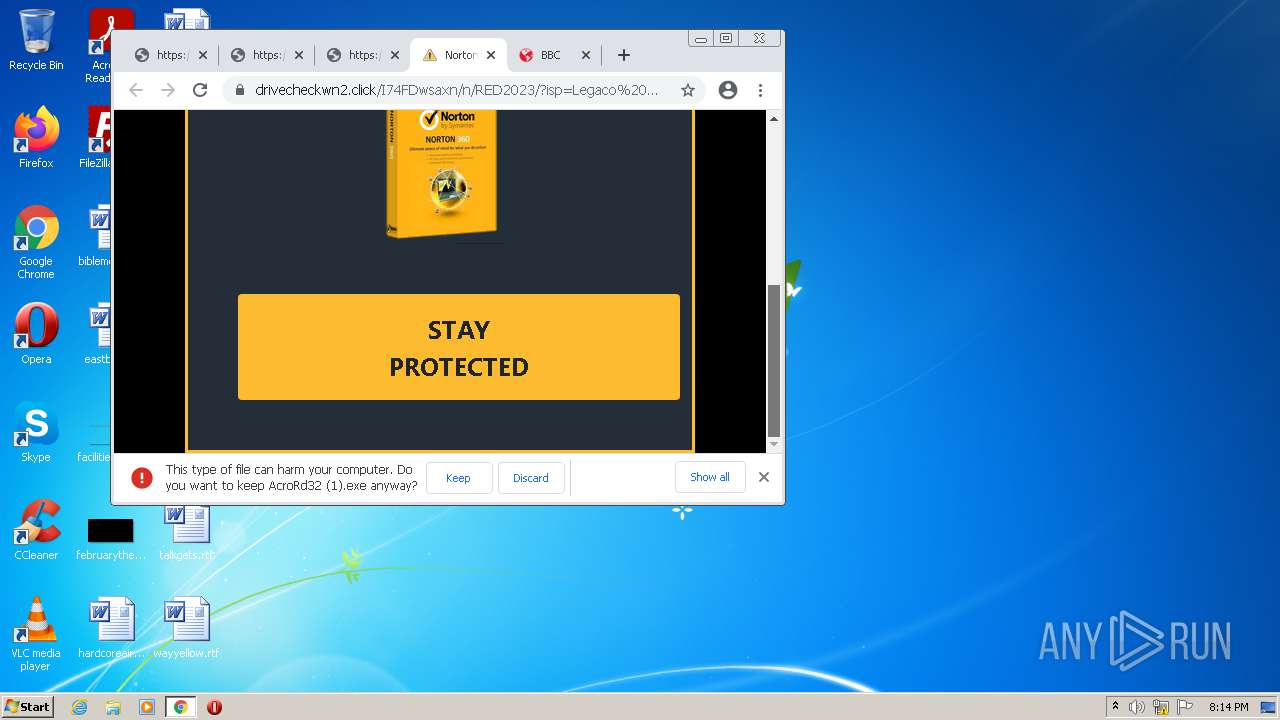Open media player from taskbar

(147, 707)
